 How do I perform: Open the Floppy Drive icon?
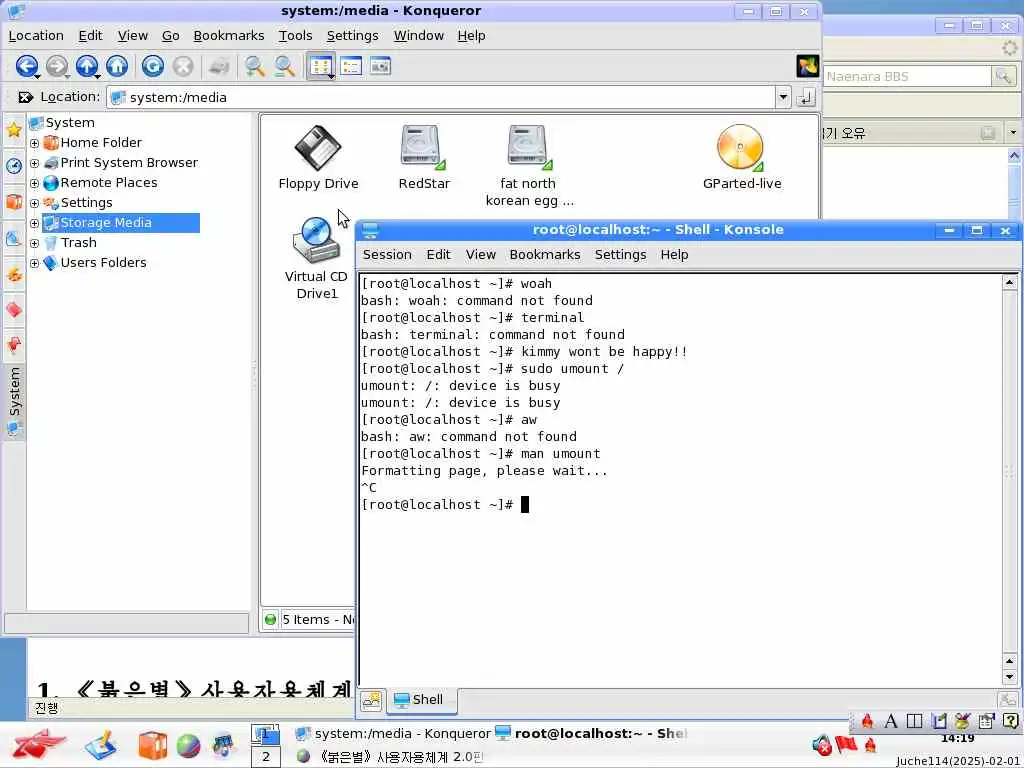pyautogui.click(x=318, y=157)
